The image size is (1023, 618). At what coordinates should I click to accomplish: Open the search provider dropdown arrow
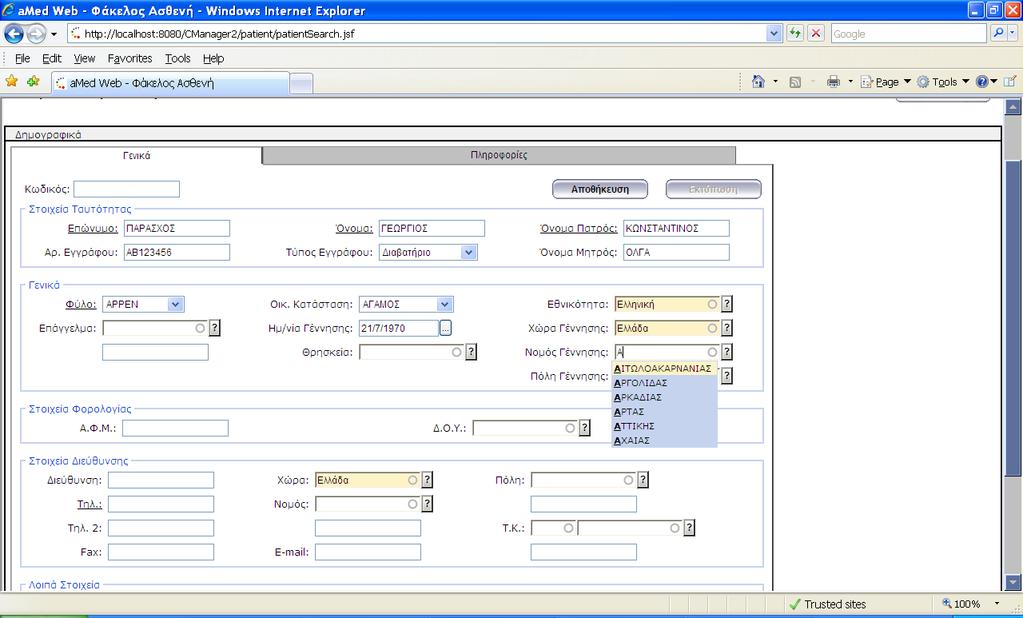point(1012,33)
